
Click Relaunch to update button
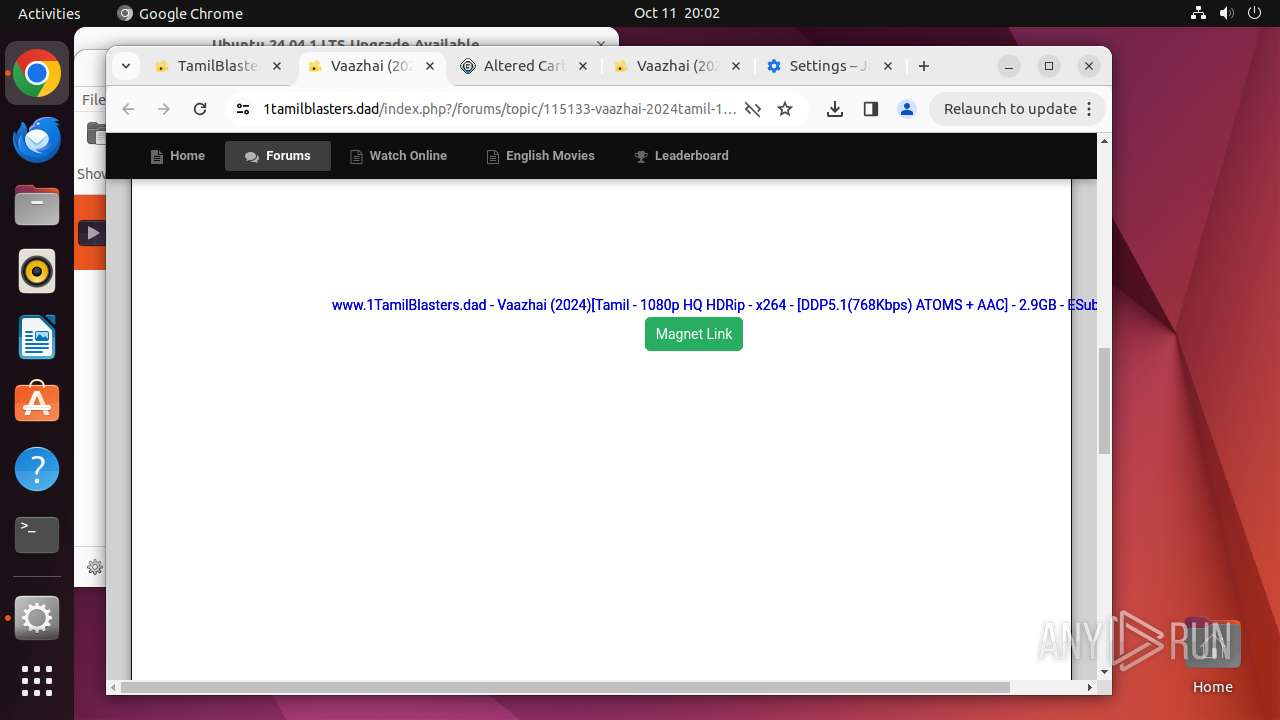coord(1018,109)
